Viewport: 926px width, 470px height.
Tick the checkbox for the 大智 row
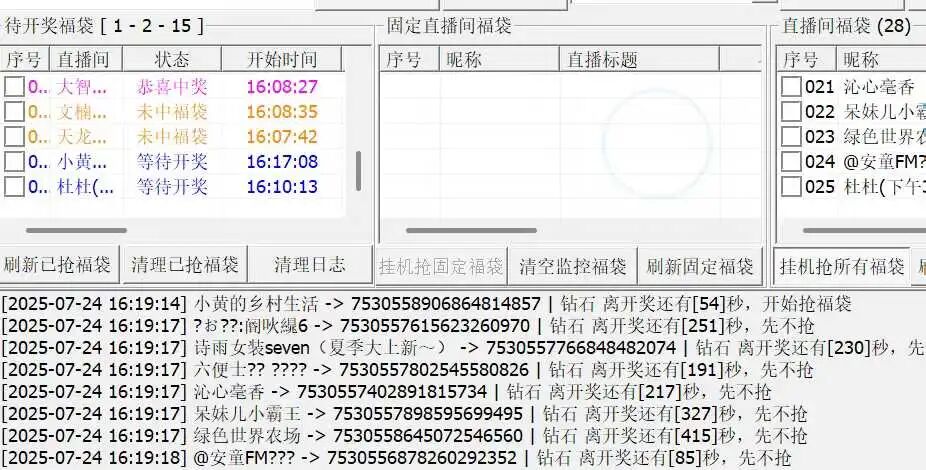14,87
